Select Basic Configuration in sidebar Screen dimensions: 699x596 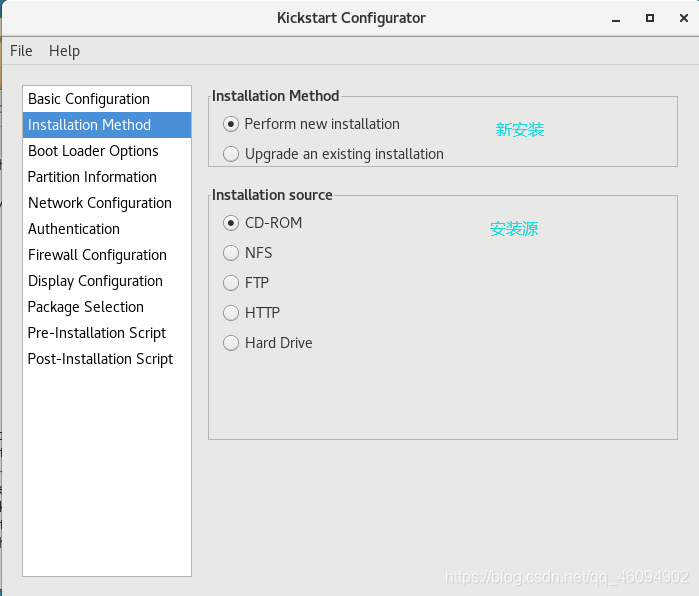pyautogui.click(x=107, y=99)
